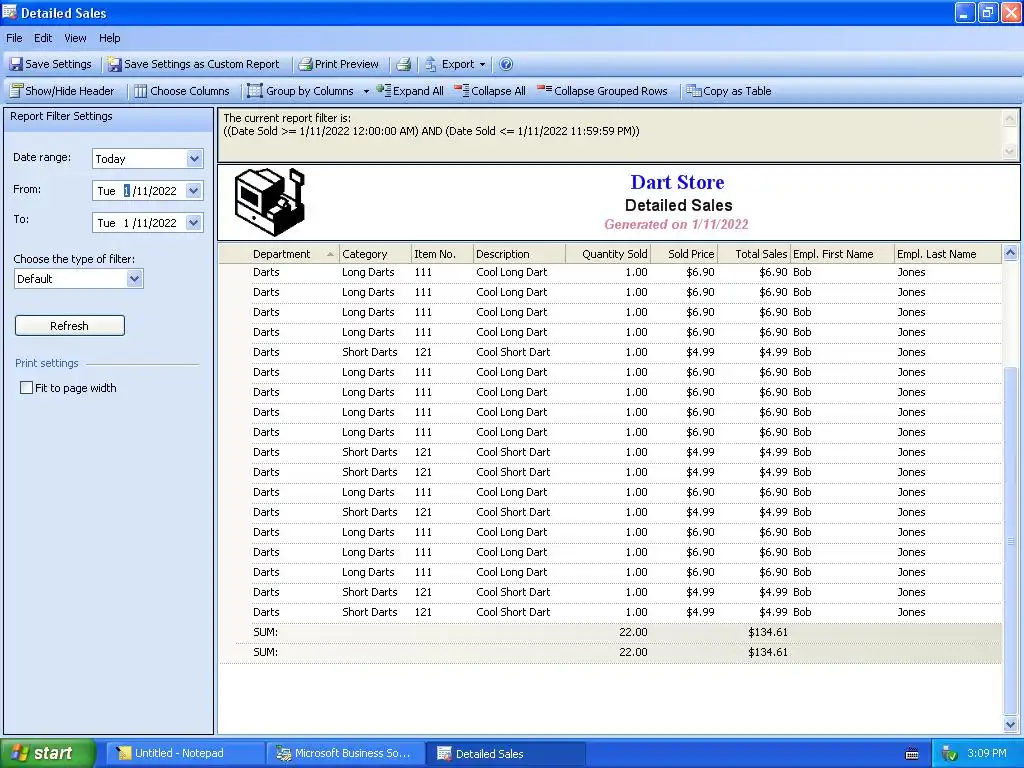Click the filter text box scroll up arrow
The width and height of the screenshot is (1024, 768).
coord(1010,118)
